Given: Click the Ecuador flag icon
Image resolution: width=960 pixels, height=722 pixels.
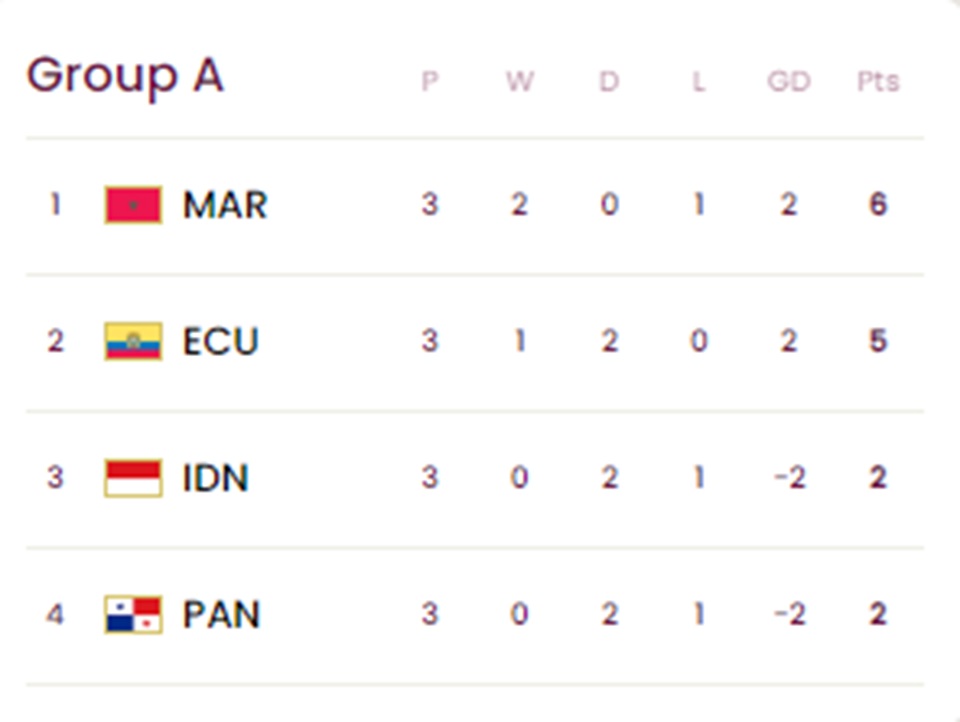Looking at the screenshot, I should (x=133, y=341).
